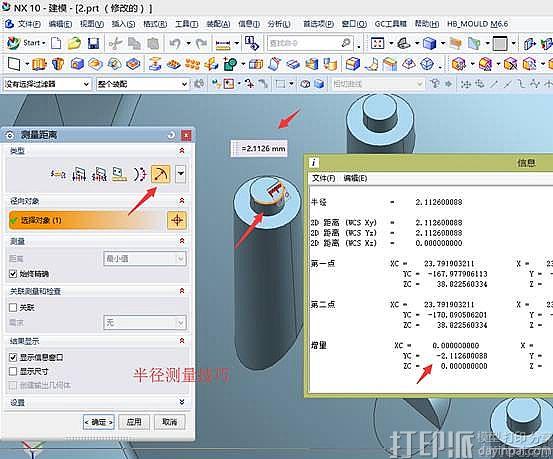Click the Save icon in toolbar
Viewport: 553px width, 459px height.
[x=93, y=43]
